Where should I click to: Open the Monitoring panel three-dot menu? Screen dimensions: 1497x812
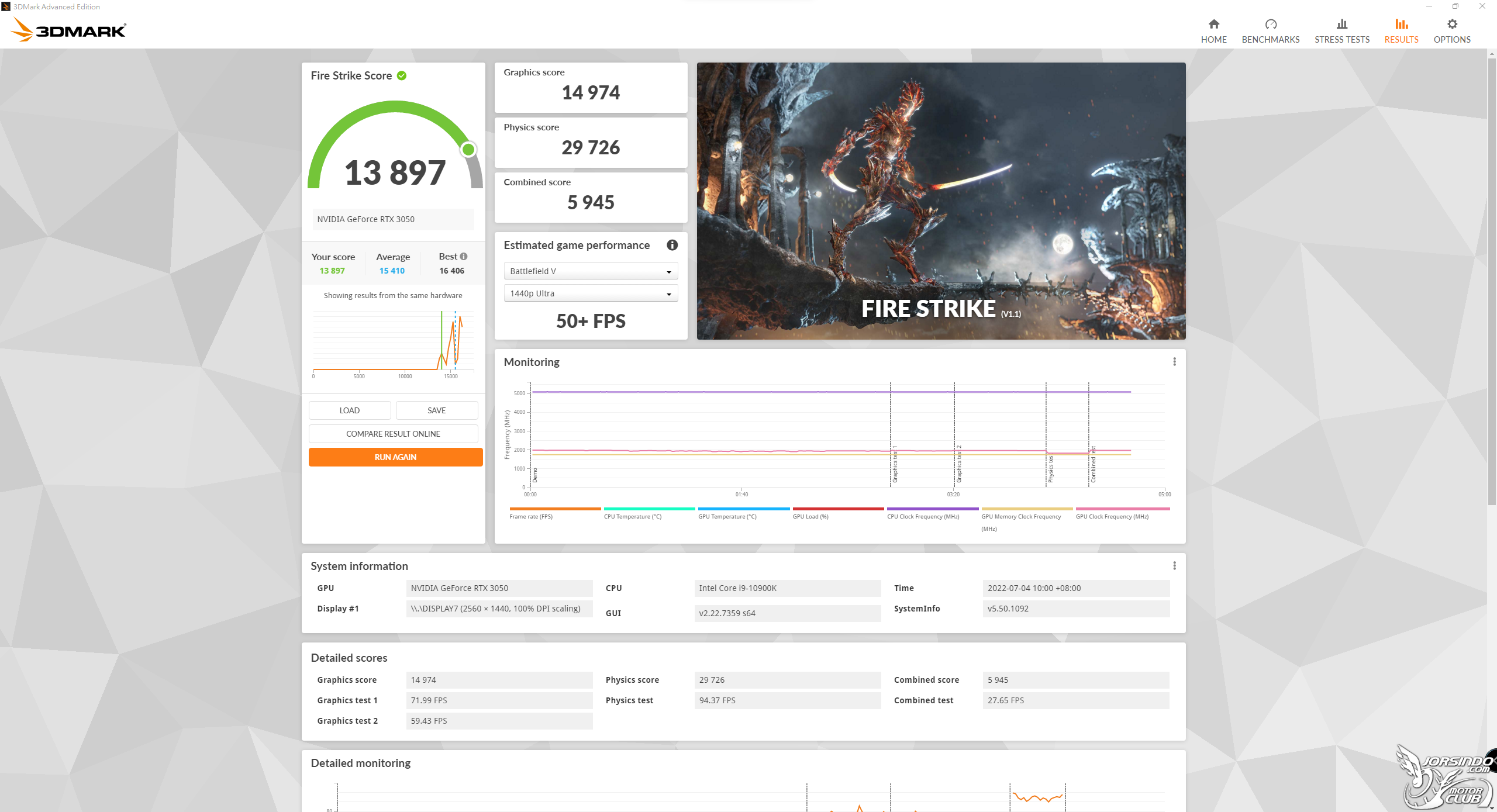1174,362
